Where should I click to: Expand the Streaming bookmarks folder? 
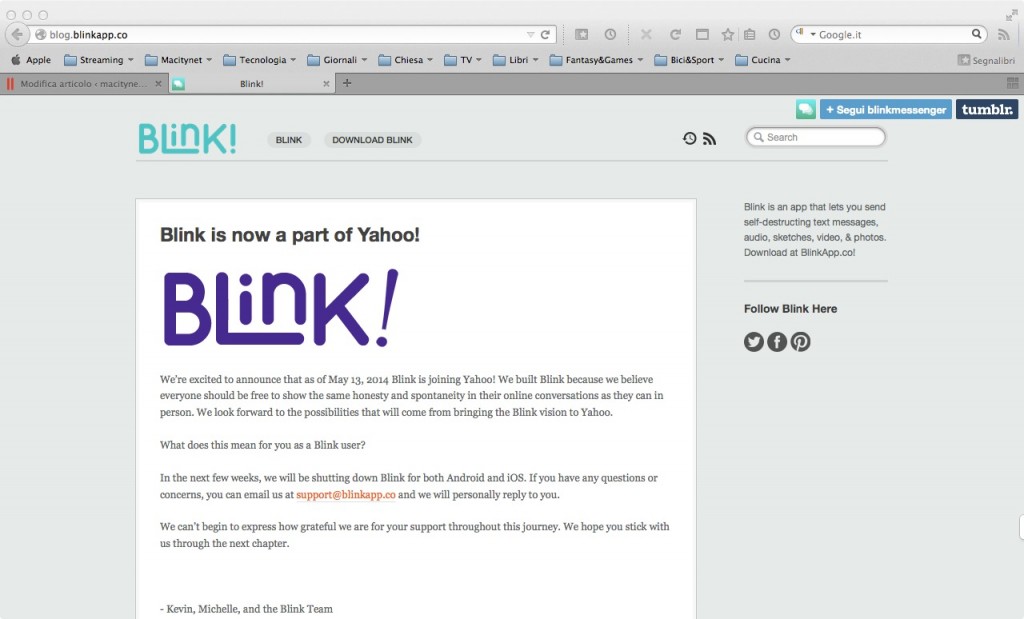coord(99,59)
